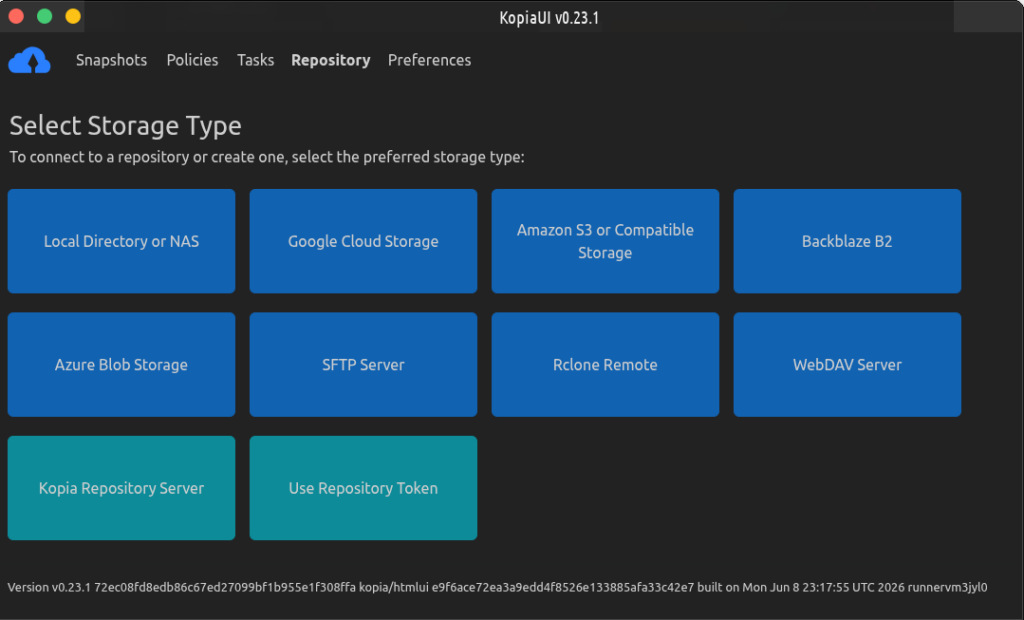Switch to the Policies tab

coord(192,60)
